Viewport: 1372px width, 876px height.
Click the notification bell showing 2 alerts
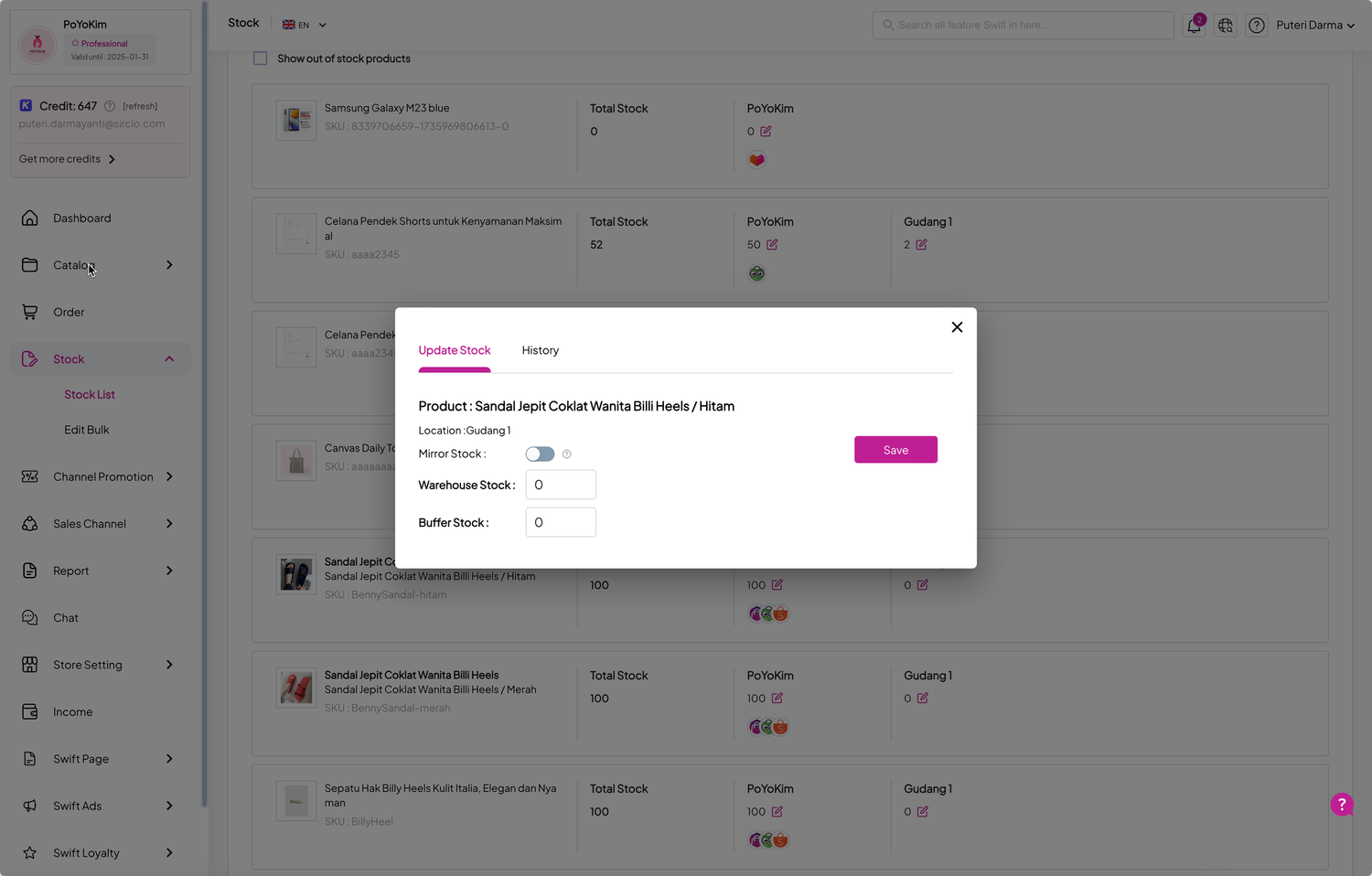pyautogui.click(x=1194, y=25)
